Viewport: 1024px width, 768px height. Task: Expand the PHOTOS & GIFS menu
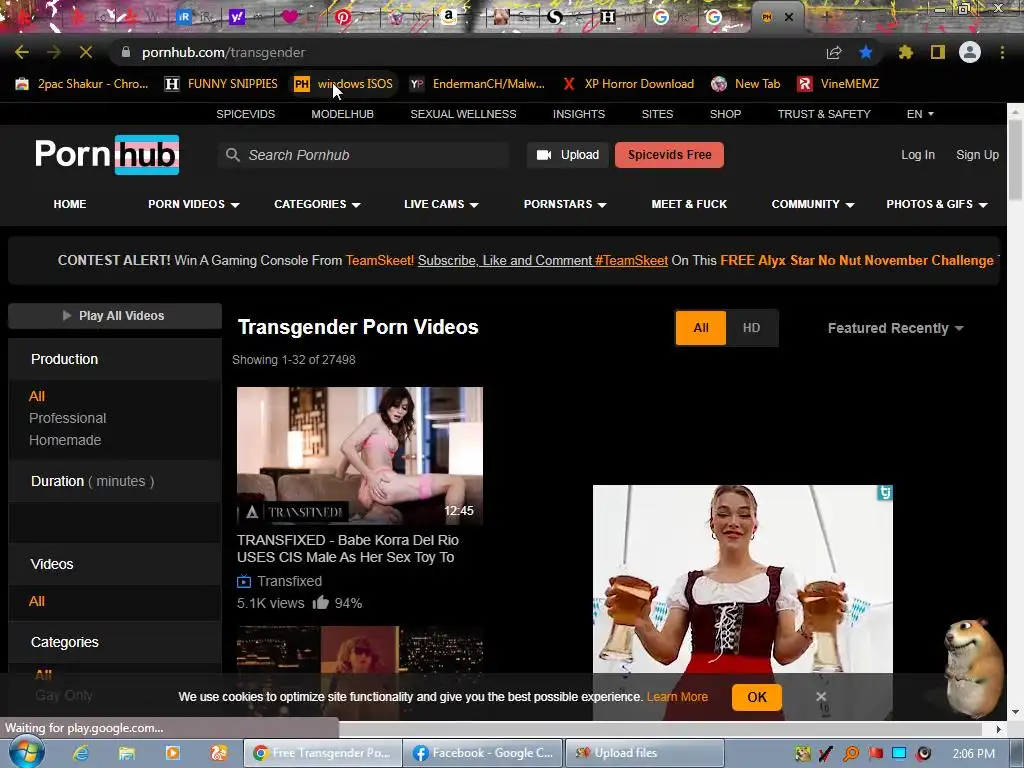(936, 204)
